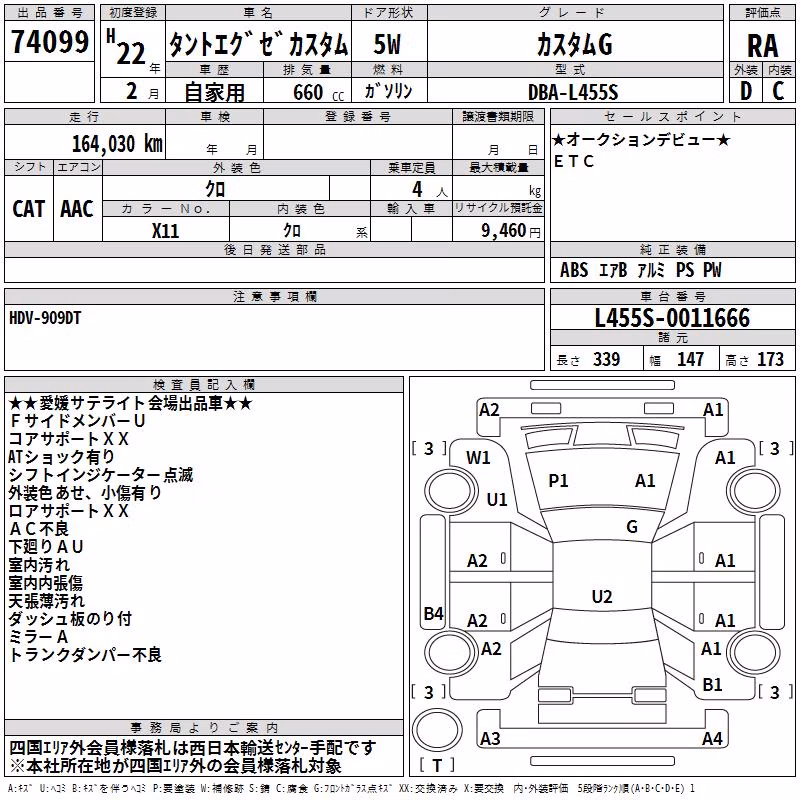Select inspector note "AC不良"

click(39, 529)
